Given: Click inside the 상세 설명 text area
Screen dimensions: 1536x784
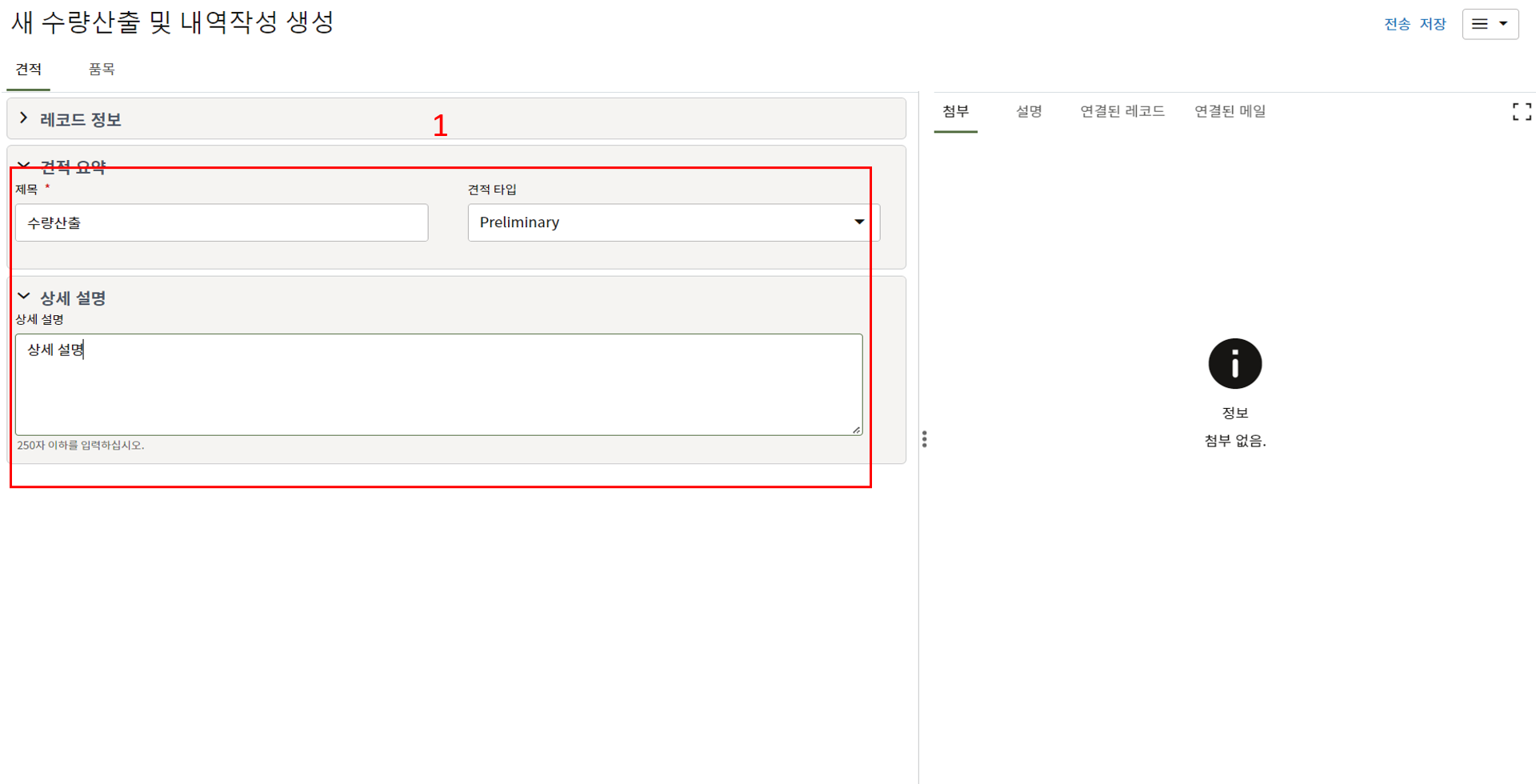Looking at the screenshot, I should (438, 385).
